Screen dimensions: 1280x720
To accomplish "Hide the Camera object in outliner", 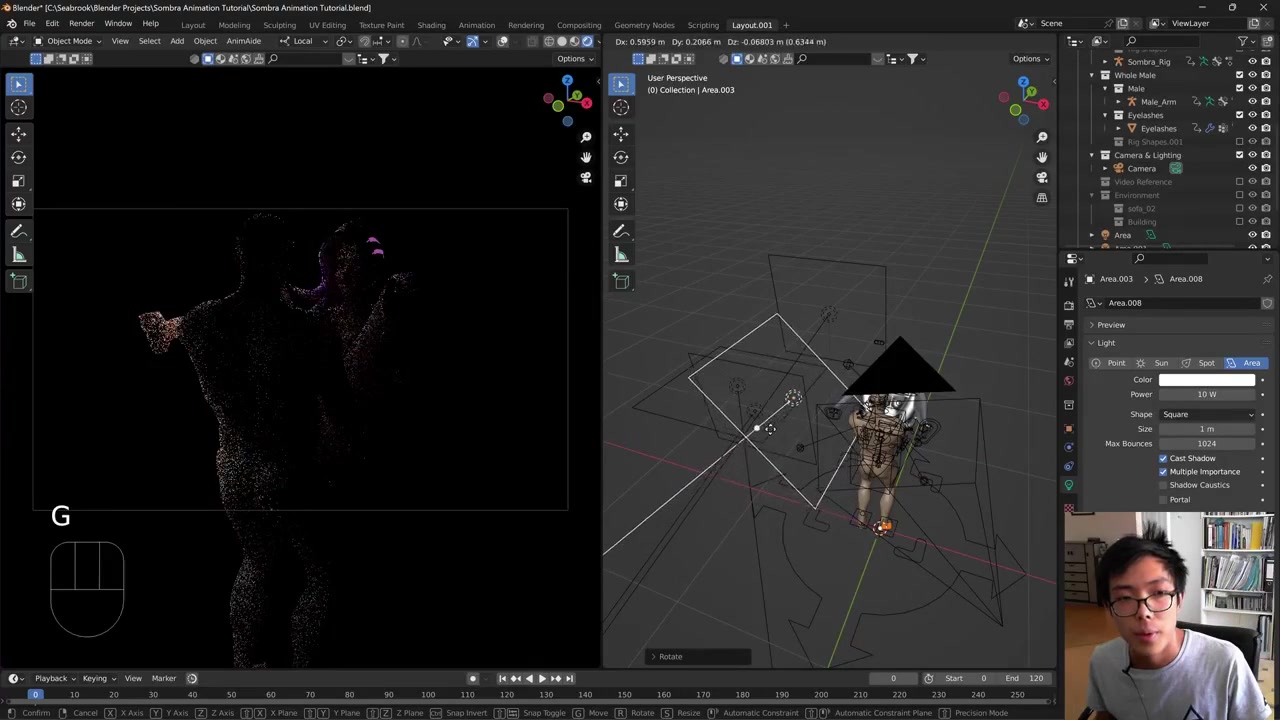I will coord(1252,168).
